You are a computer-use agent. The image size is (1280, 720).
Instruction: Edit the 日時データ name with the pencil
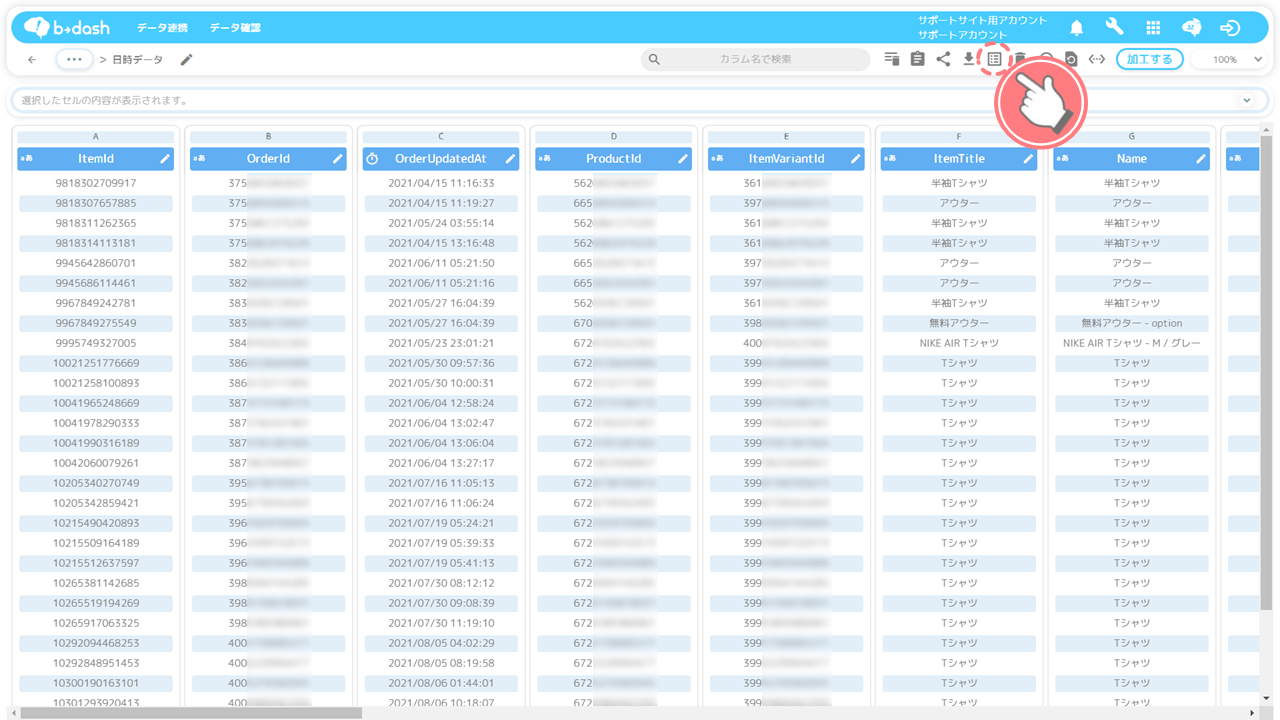tap(186, 60)
